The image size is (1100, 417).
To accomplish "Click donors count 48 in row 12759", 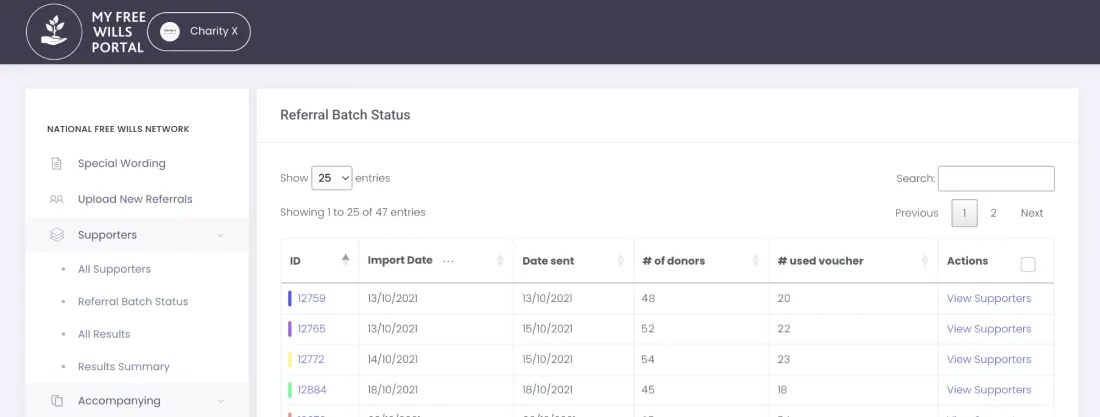I will 648,298.
